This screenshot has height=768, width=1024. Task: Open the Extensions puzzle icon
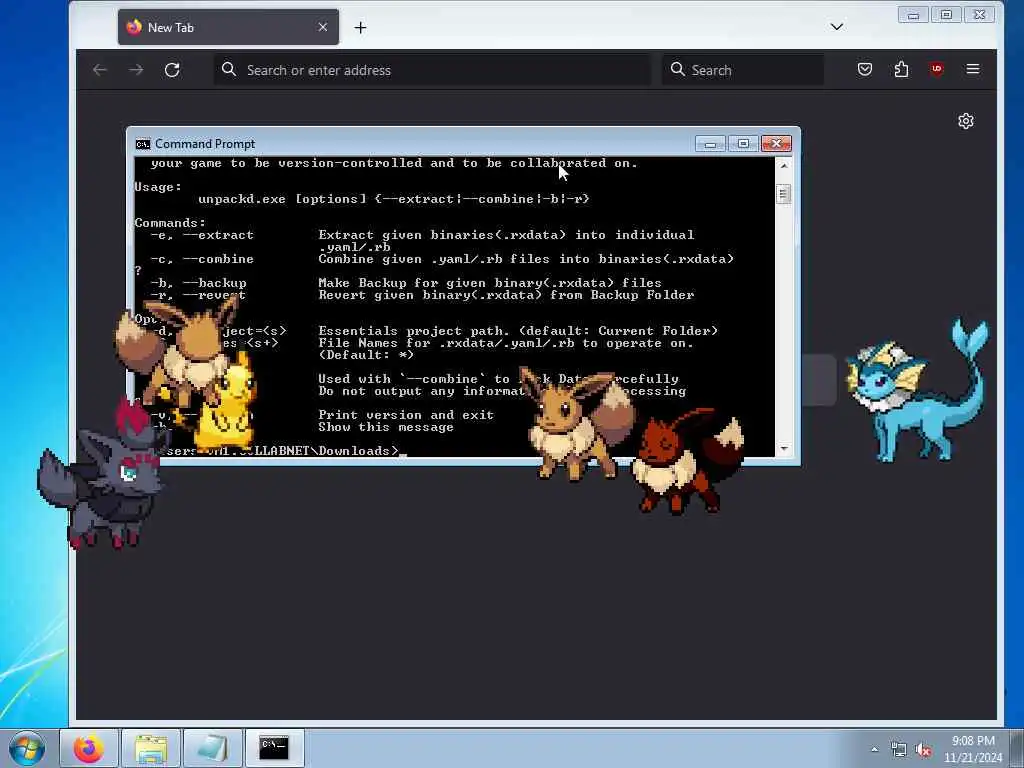tap(901, 69)
